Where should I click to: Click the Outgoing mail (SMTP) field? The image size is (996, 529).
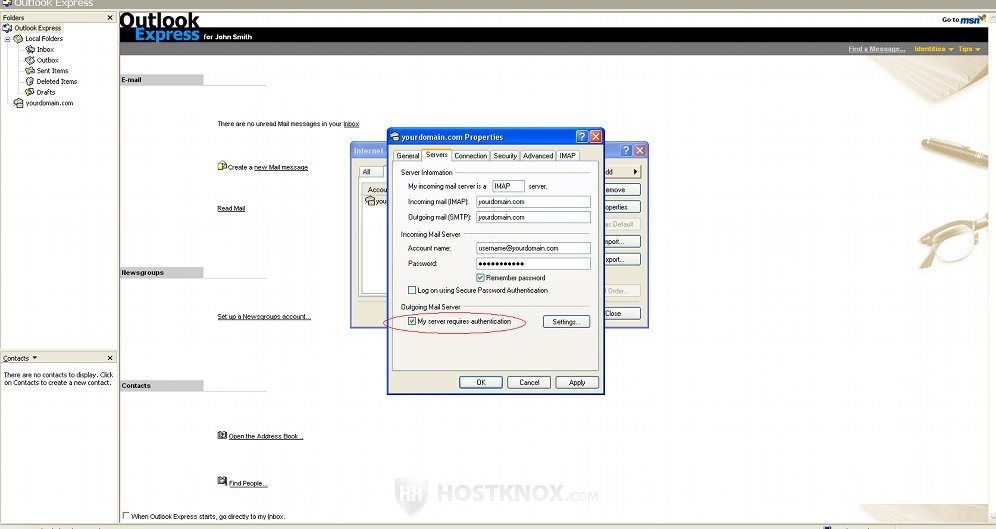(533, 217)
